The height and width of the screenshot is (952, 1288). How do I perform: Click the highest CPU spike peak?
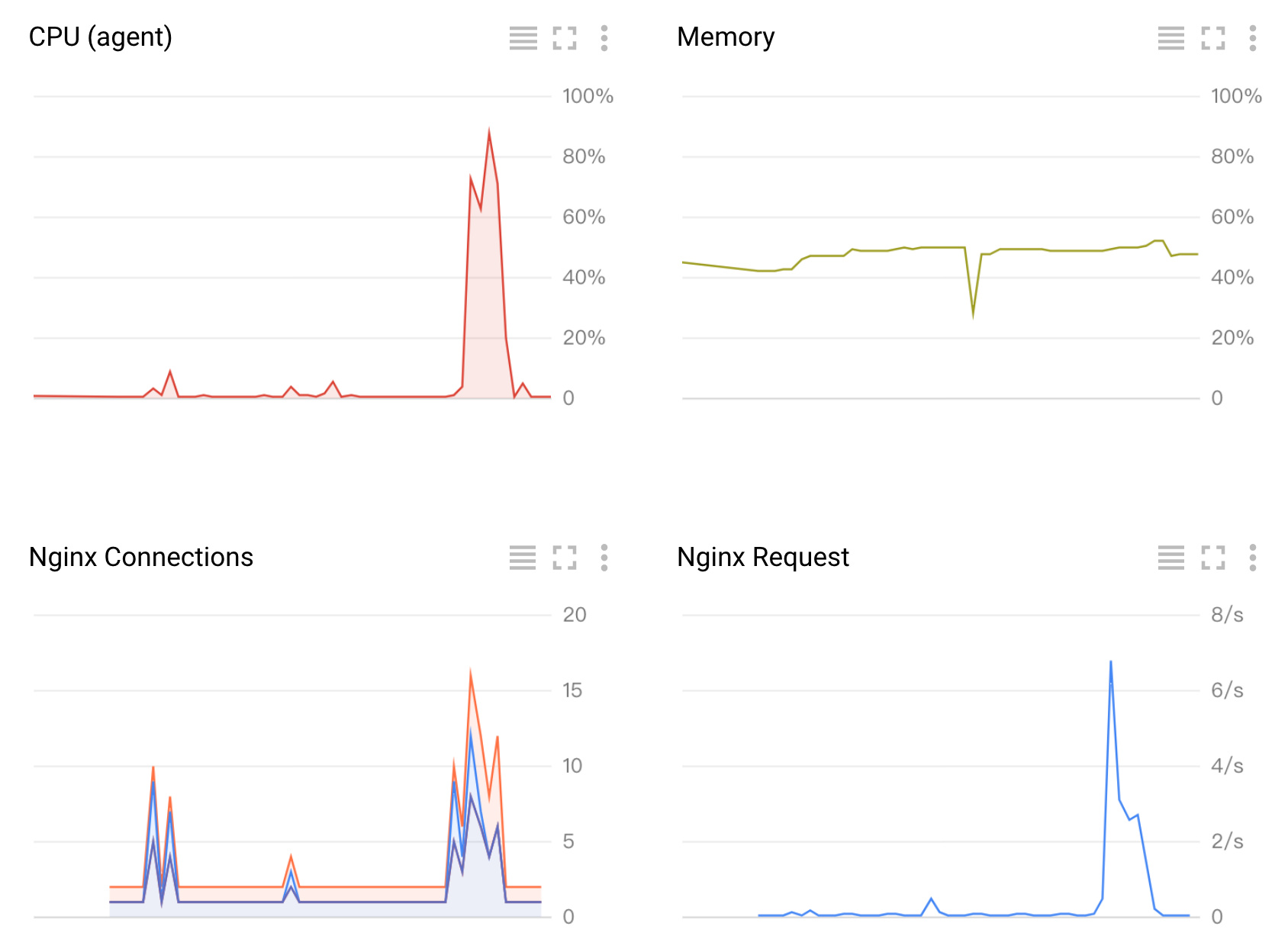489,132
